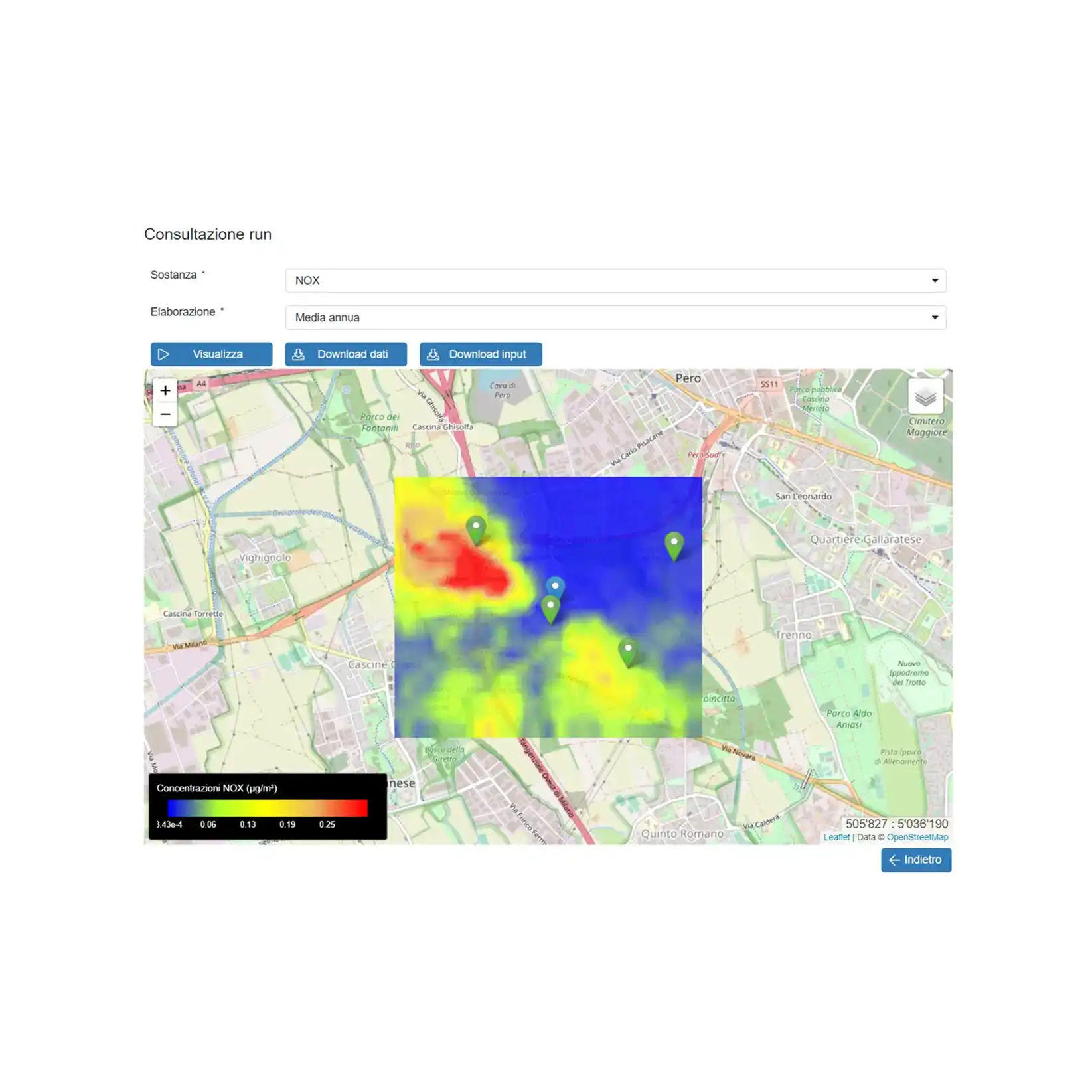Click the Vighignolo map label
The width and height of the screenshot is (1092, 1092).
tap(265, 558)
